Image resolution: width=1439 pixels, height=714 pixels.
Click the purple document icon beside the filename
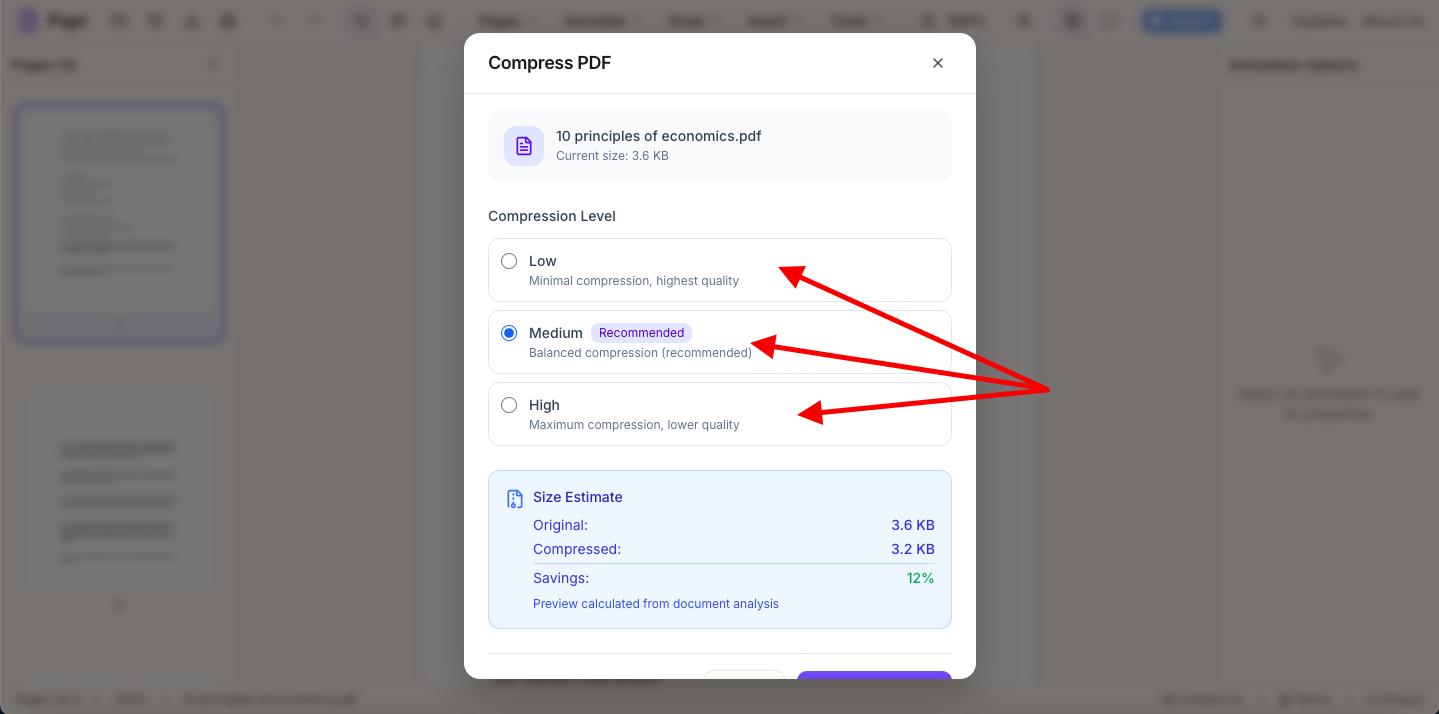[524, 146]
